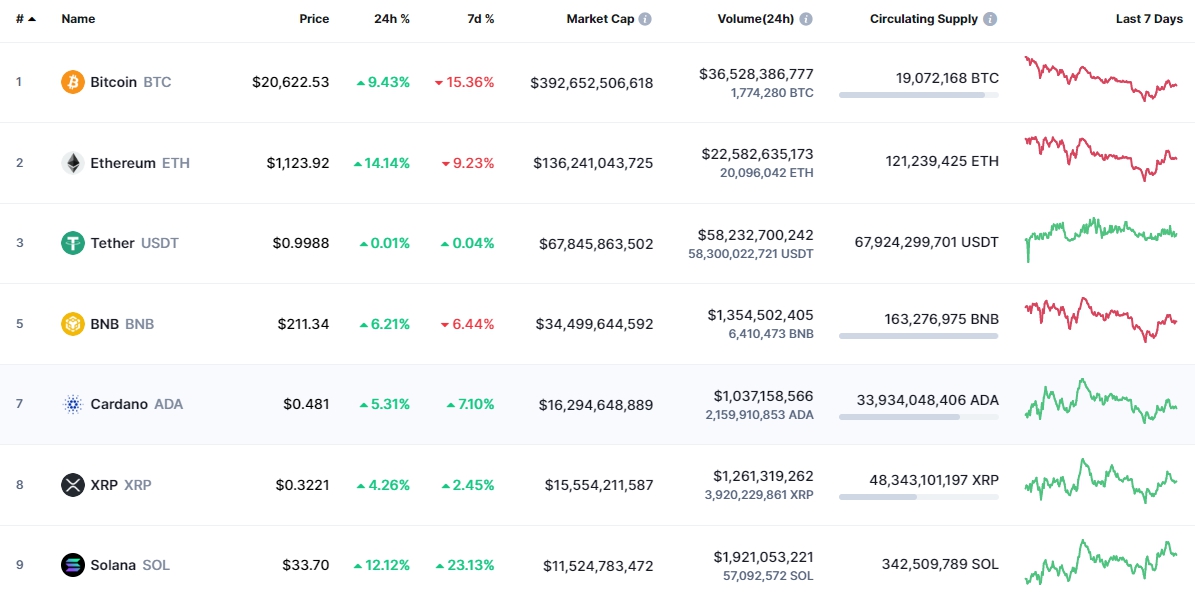Screen dimensions: 1195x600
Task: Click Cardano's market cap $16,294,648,889
Action: (x=596, y=405)
